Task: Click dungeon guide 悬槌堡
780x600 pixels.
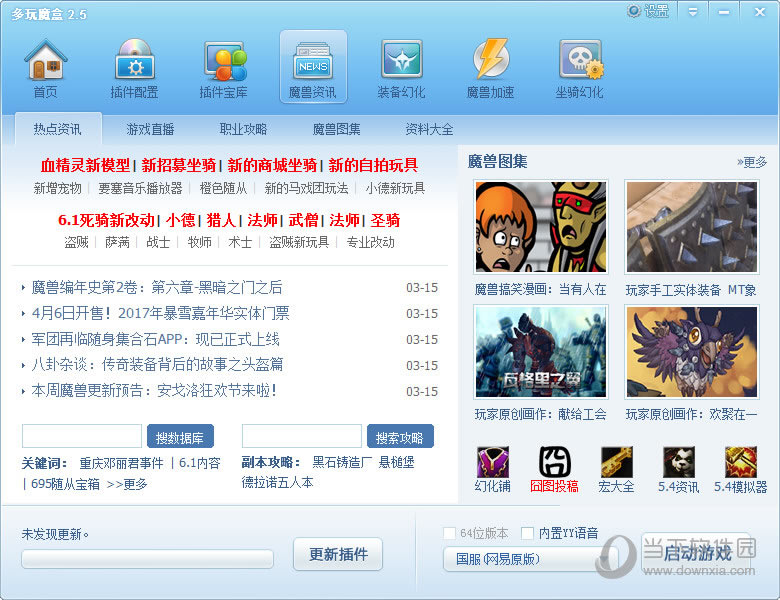Action: tap(396, 462)
